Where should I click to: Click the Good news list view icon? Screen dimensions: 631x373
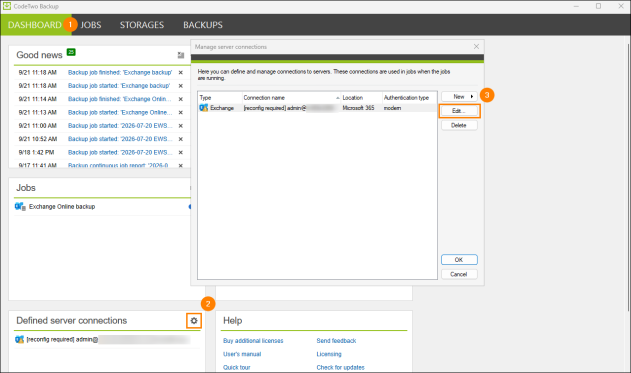click(x=181, y=55)
